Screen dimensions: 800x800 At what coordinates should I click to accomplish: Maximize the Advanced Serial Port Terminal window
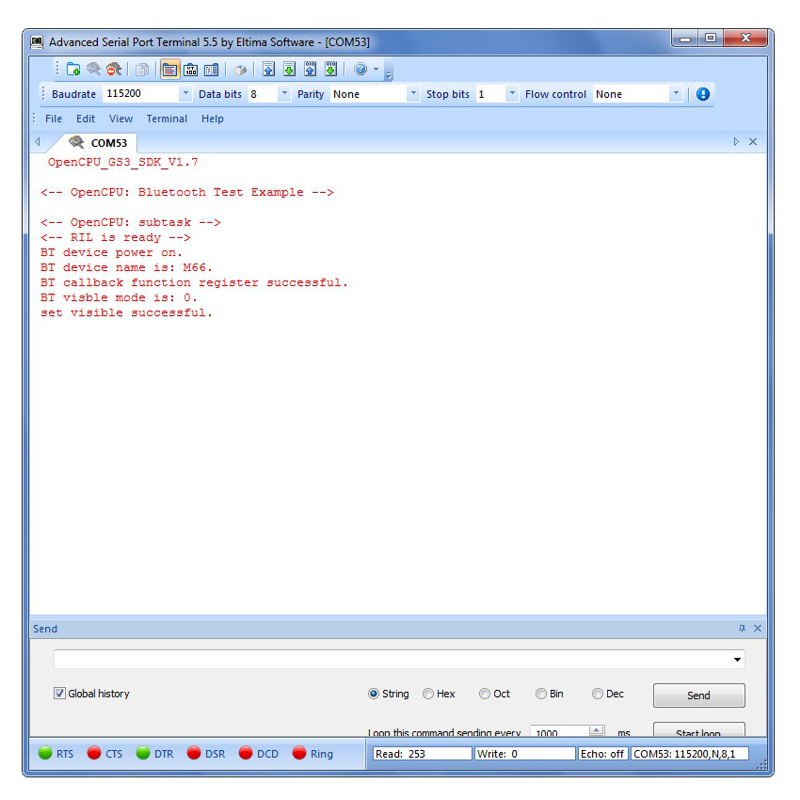click(710, 38)
